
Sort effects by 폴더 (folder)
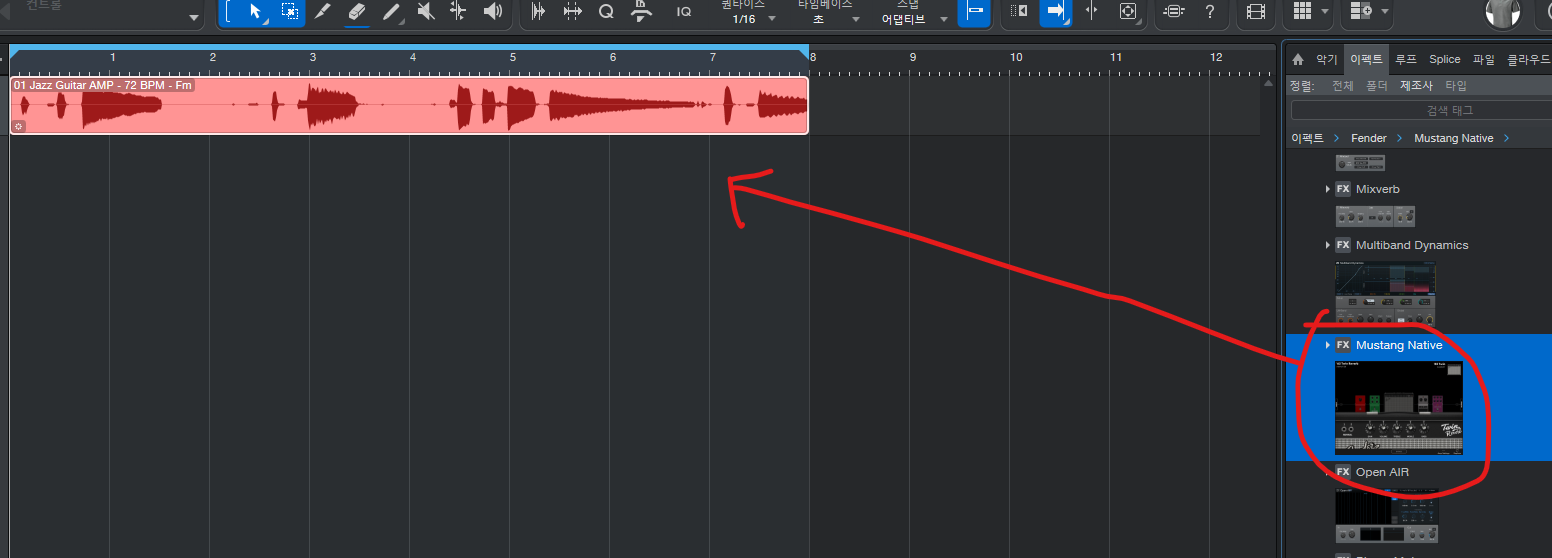(1377, 86)
